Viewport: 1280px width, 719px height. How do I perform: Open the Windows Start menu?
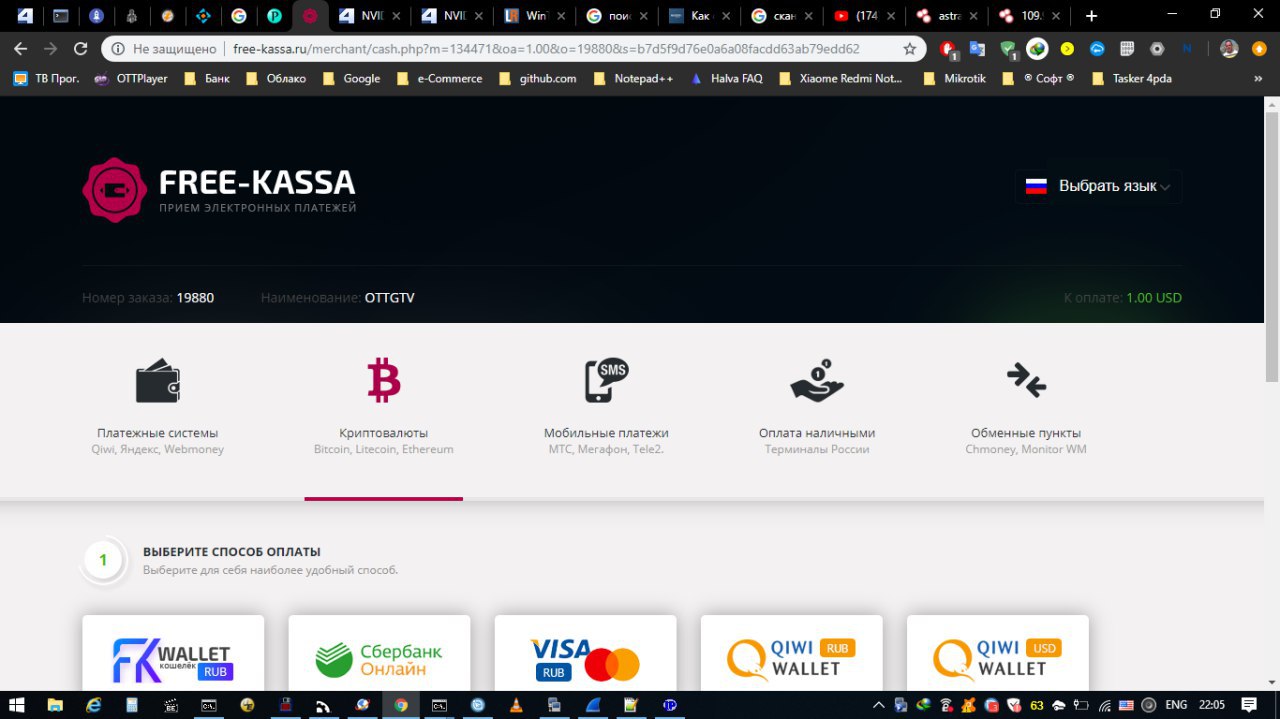(x=19, y=705)
